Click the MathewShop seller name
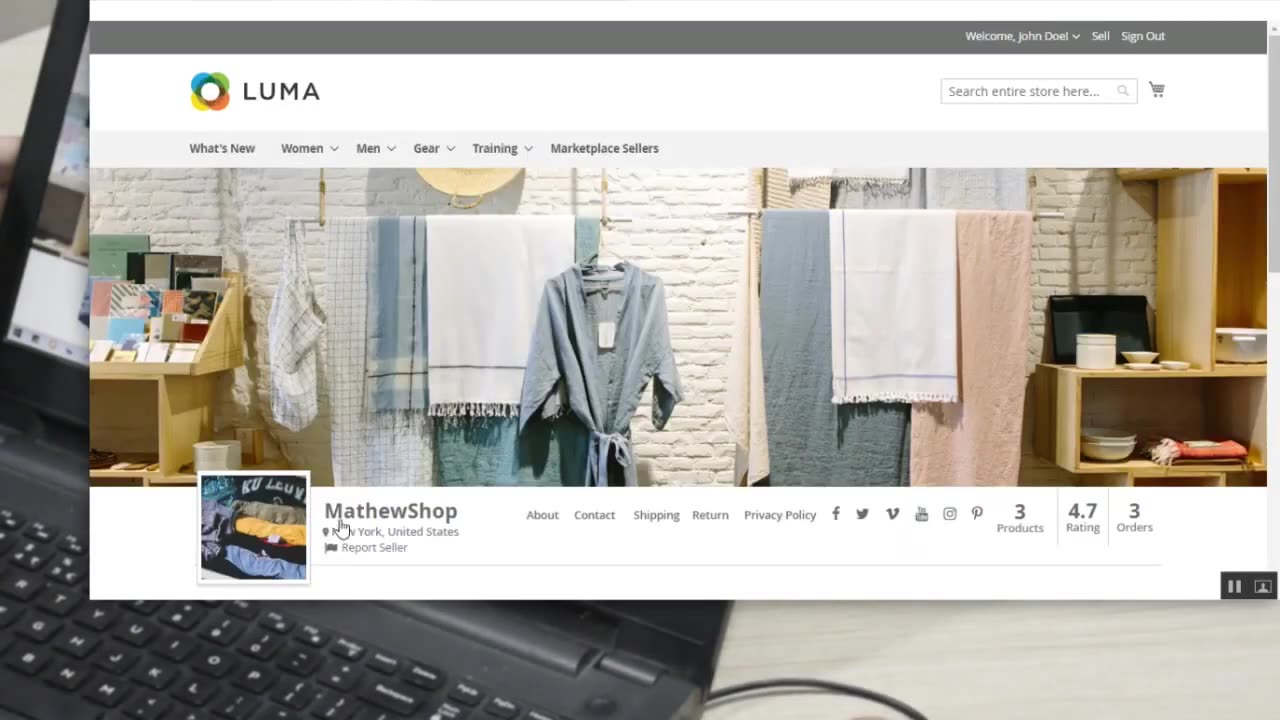 (390, 510)
